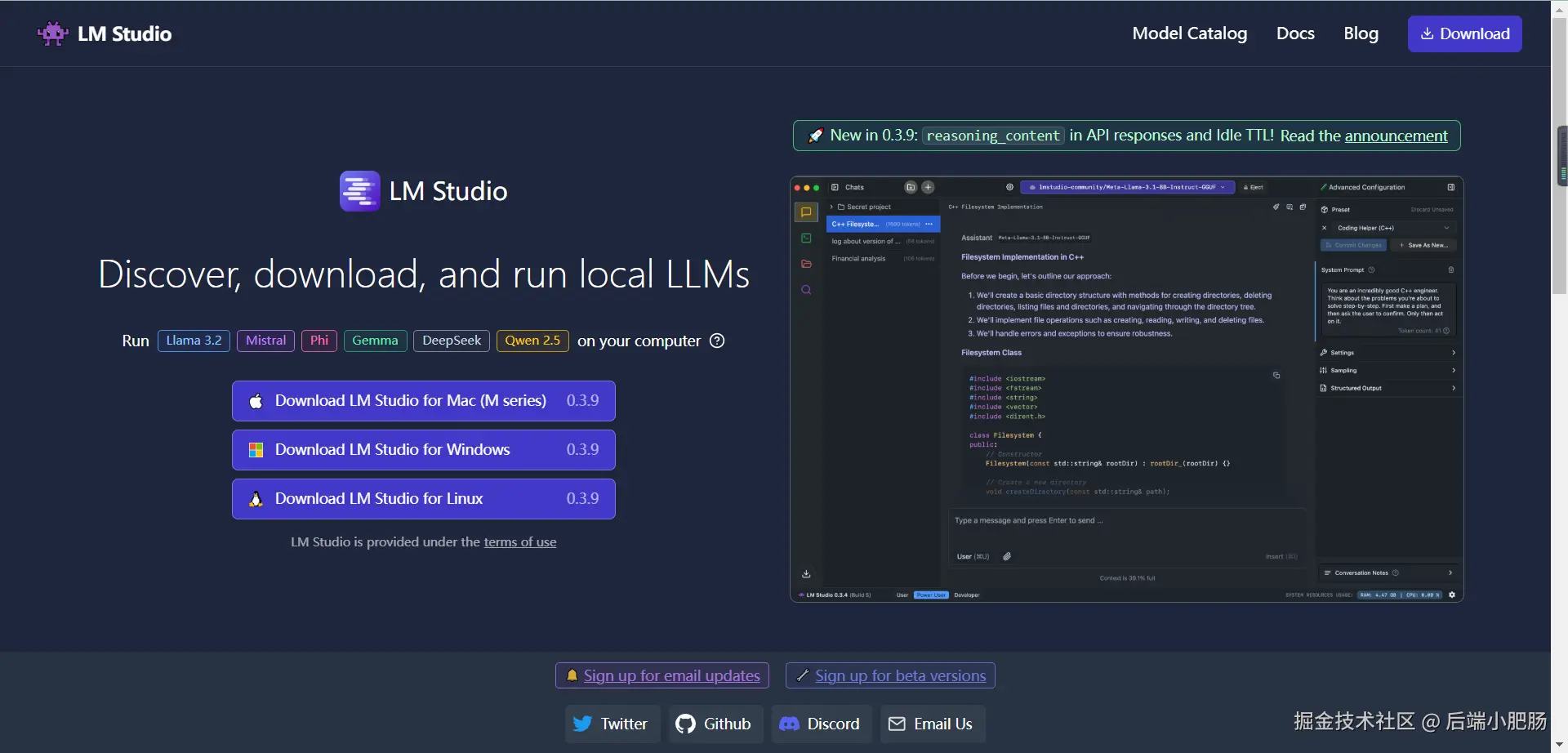The height and width of the screenshot is (753, 1568).
Task: Open the 'terms of use' link
Action: (x=520, y=542)
